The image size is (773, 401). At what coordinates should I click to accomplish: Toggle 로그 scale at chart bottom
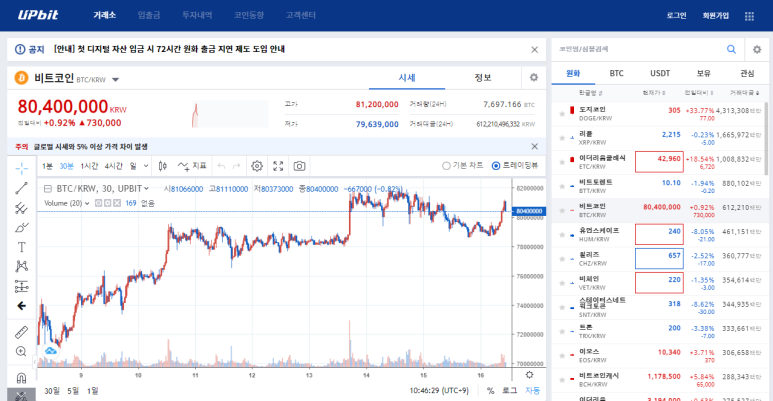(x=509, y=391)
